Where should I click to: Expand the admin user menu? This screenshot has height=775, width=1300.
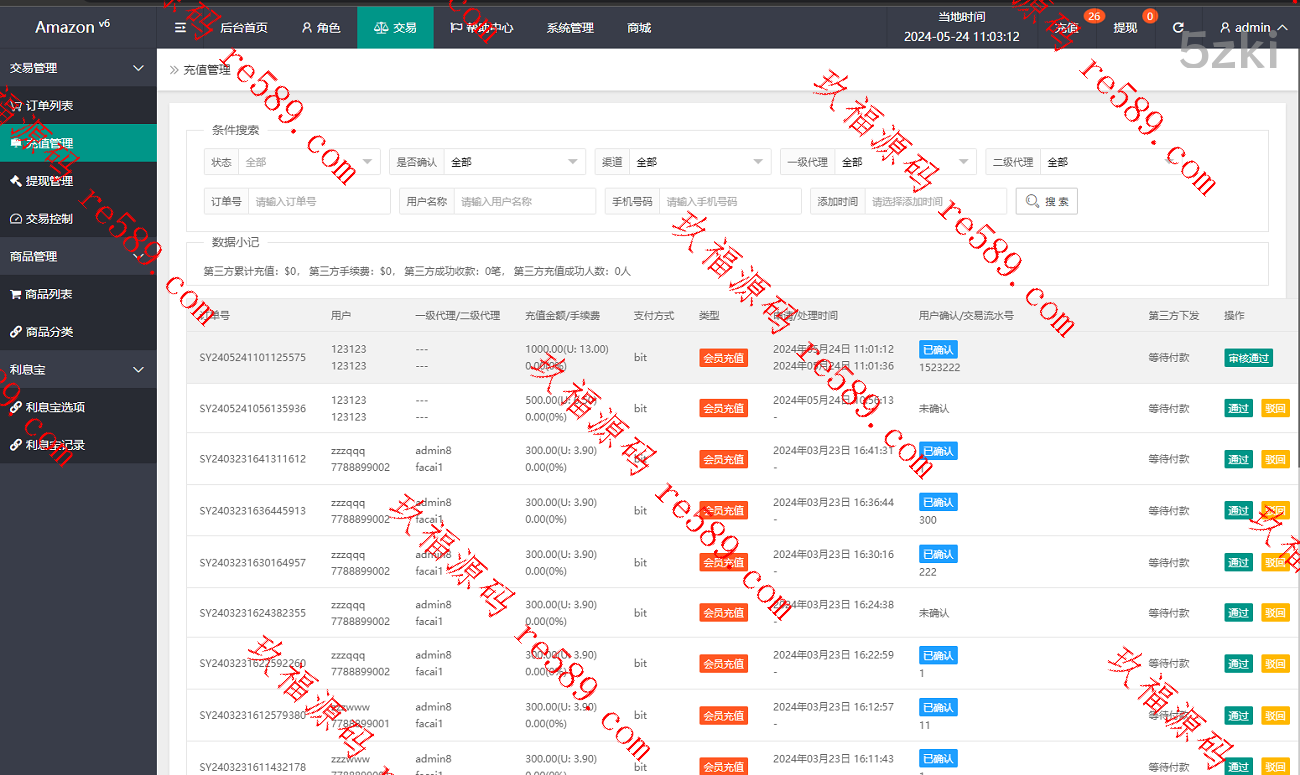tap(1252, 28)
